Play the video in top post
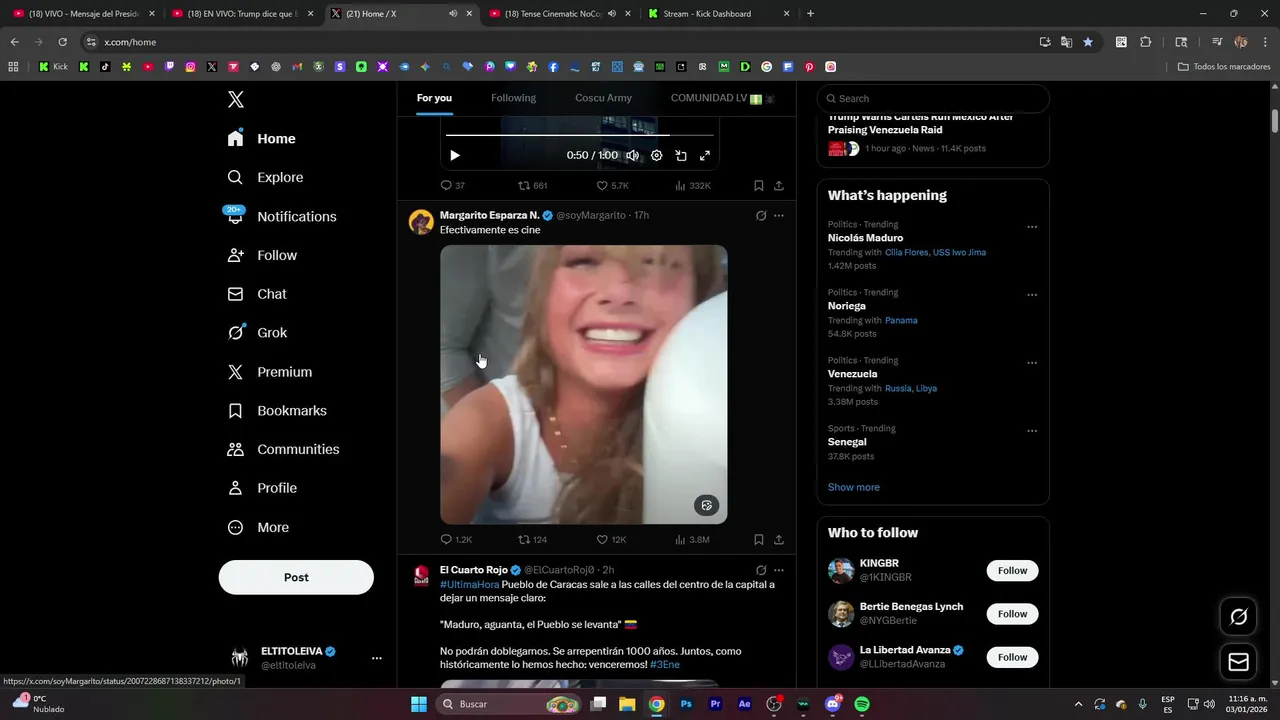 (455, 155)
